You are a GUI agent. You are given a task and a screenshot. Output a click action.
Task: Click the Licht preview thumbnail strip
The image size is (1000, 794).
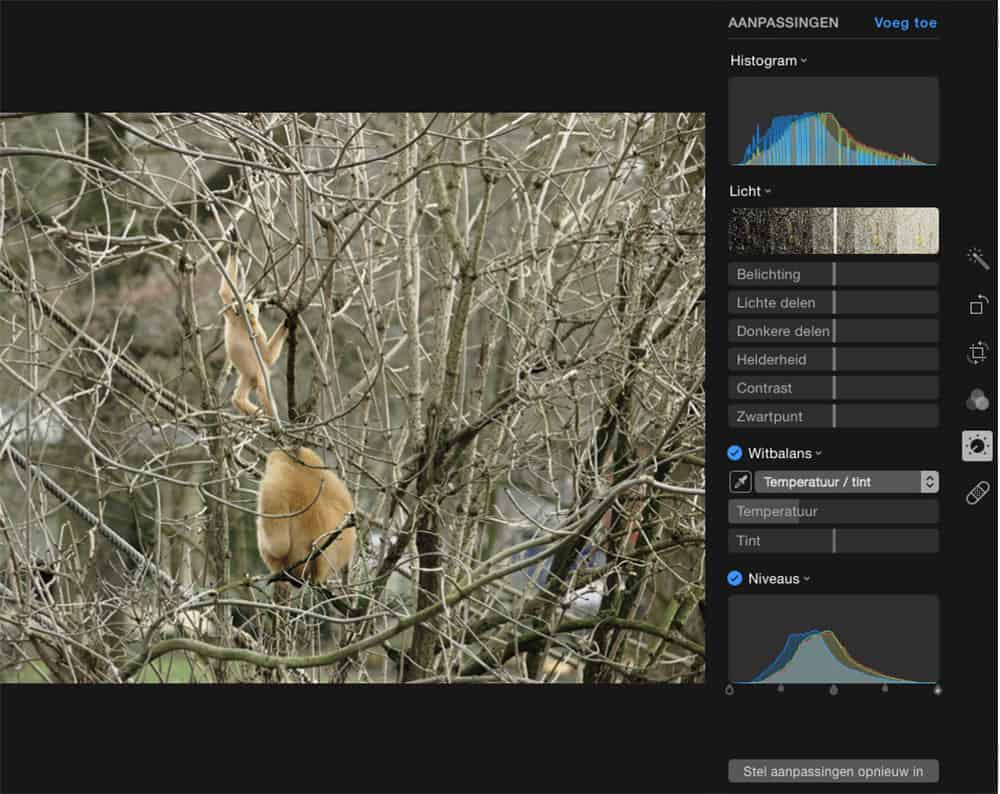[x=833, y=230]
